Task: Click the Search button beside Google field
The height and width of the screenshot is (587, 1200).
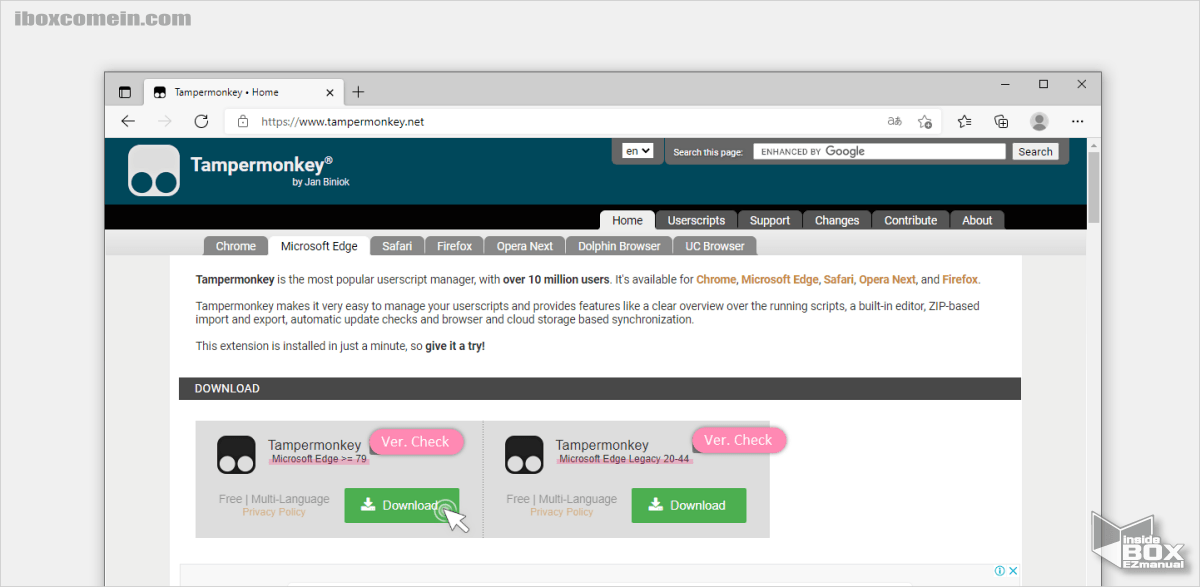Action: 1035,152
